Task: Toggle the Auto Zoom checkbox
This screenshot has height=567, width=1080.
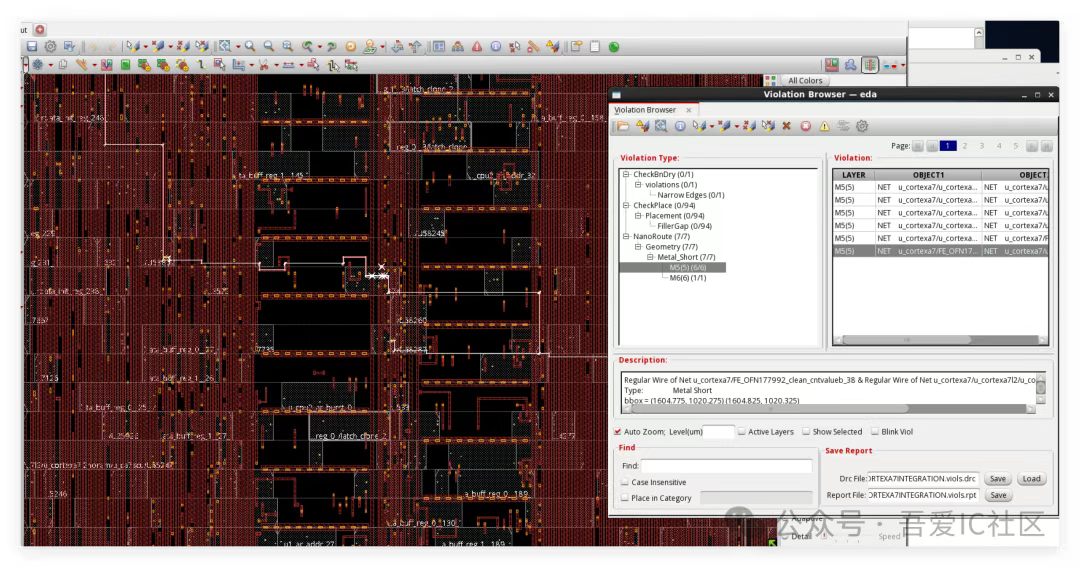Action: pyautogui.click(x=617, y=432)
